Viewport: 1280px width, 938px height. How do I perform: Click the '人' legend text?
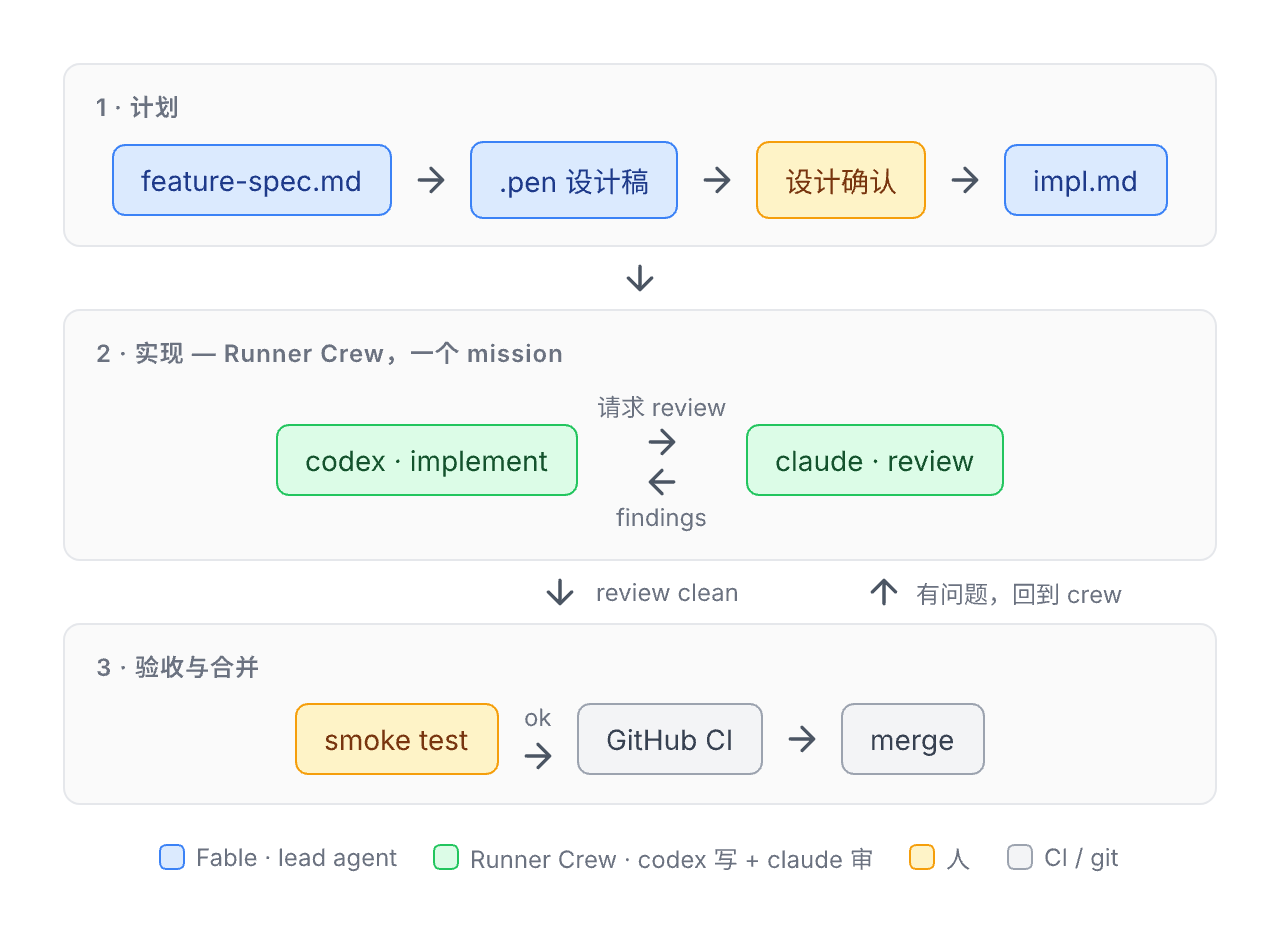point(958,859)
